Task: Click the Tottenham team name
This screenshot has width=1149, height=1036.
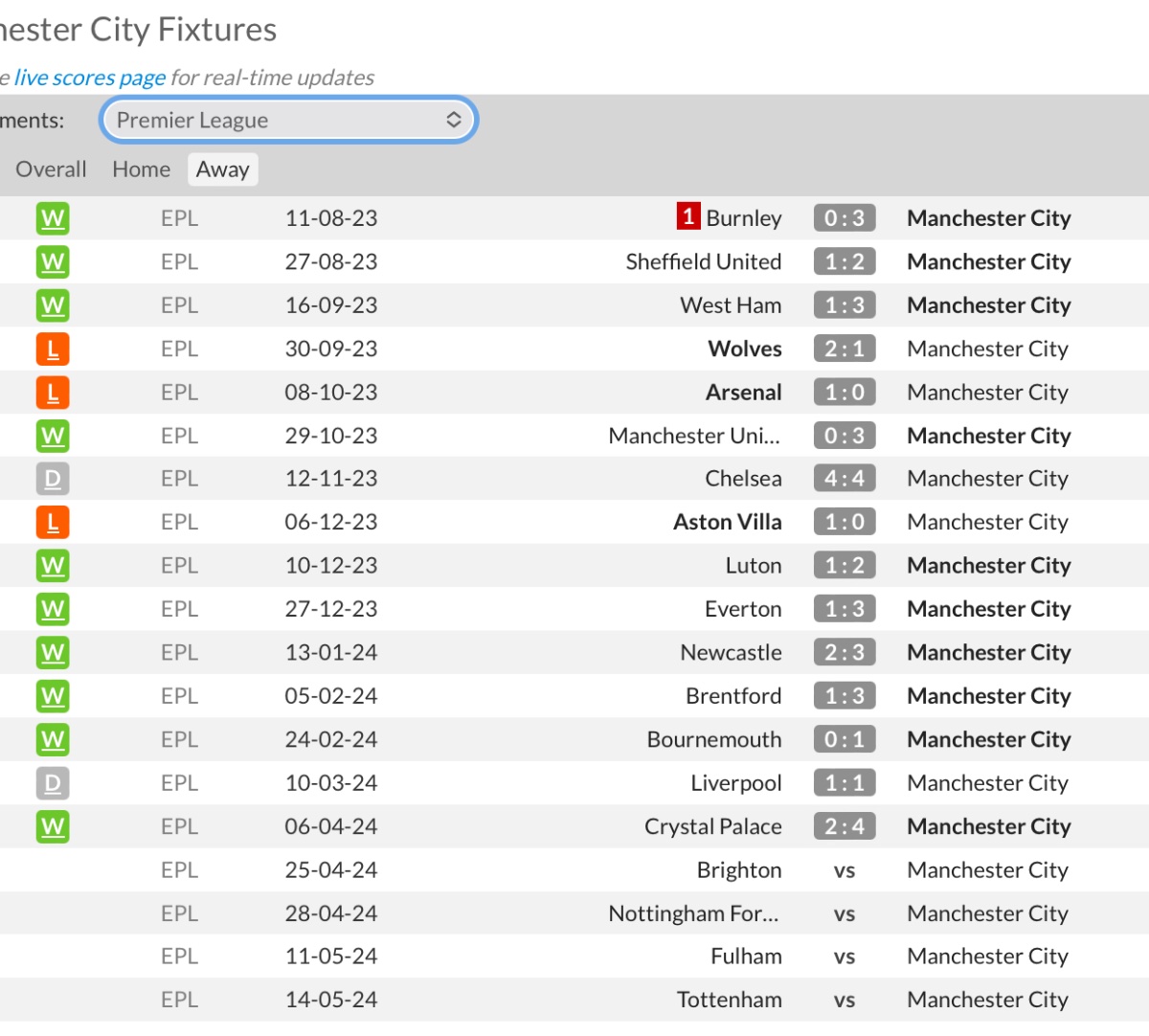Action: click(730, 1000)
